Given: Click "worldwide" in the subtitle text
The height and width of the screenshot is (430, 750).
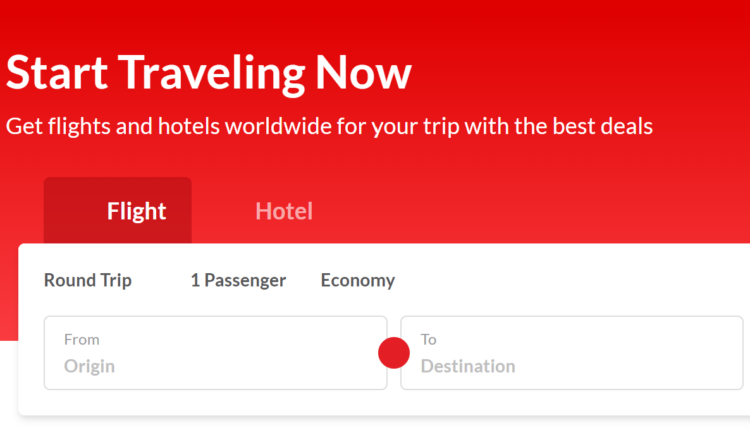Looking at the screenshot, I should click(x=276, y=127).
